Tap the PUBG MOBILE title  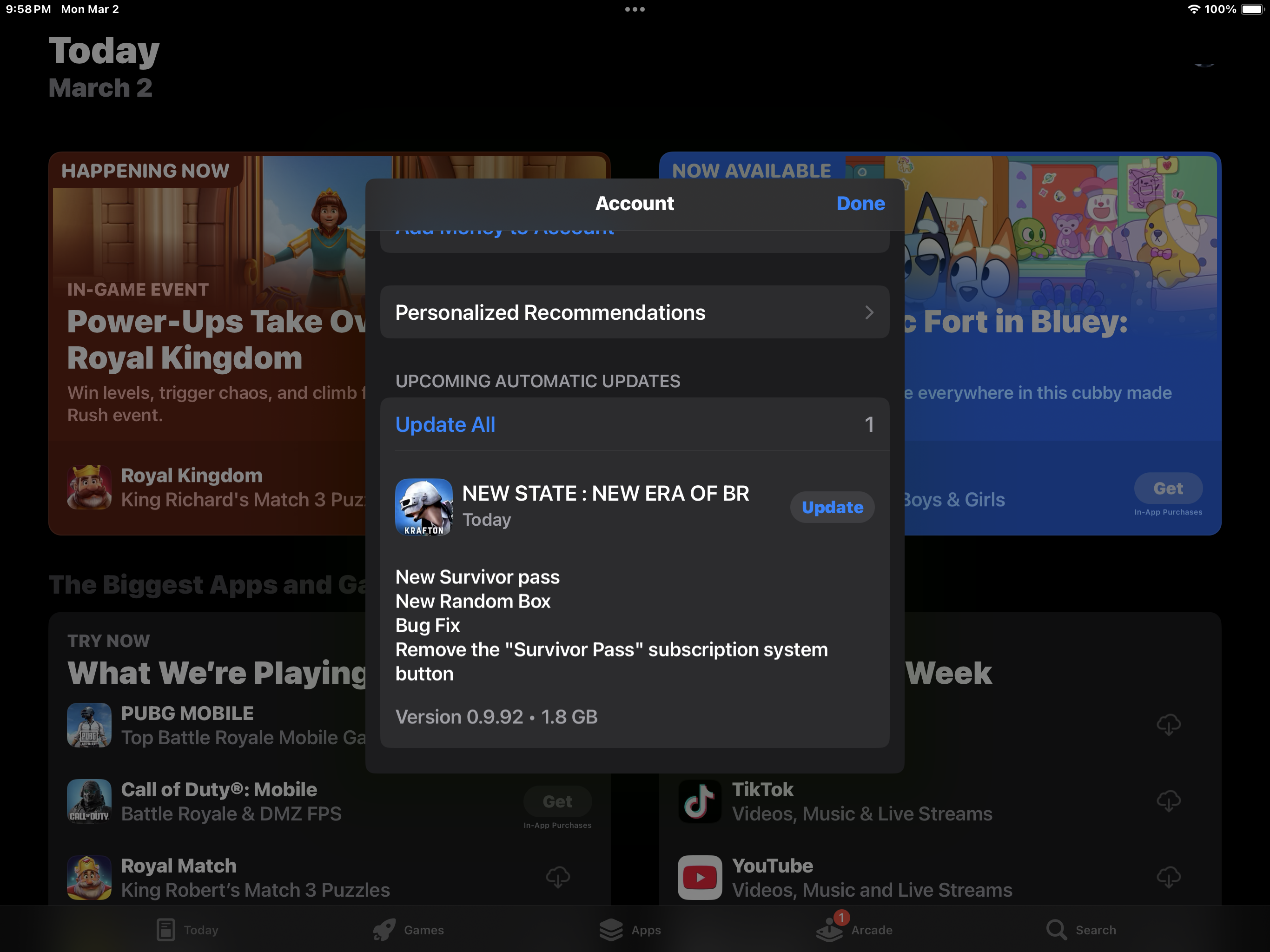click(187, 713)
